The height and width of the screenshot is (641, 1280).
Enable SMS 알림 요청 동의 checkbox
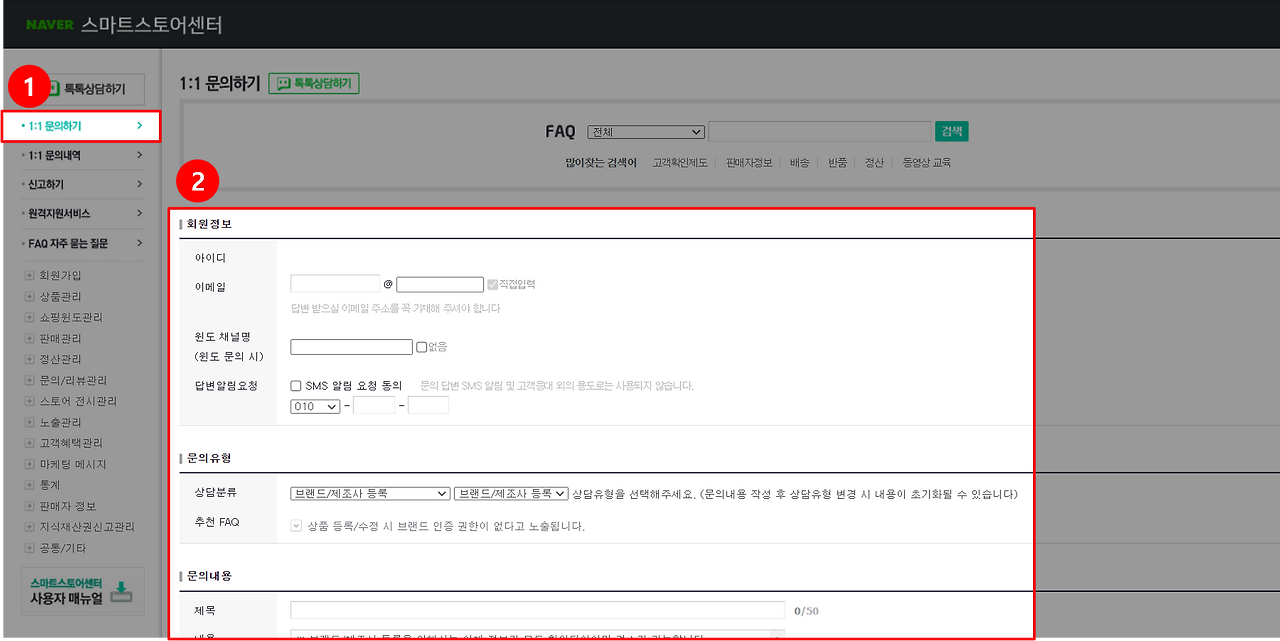[x=295, y=385]
